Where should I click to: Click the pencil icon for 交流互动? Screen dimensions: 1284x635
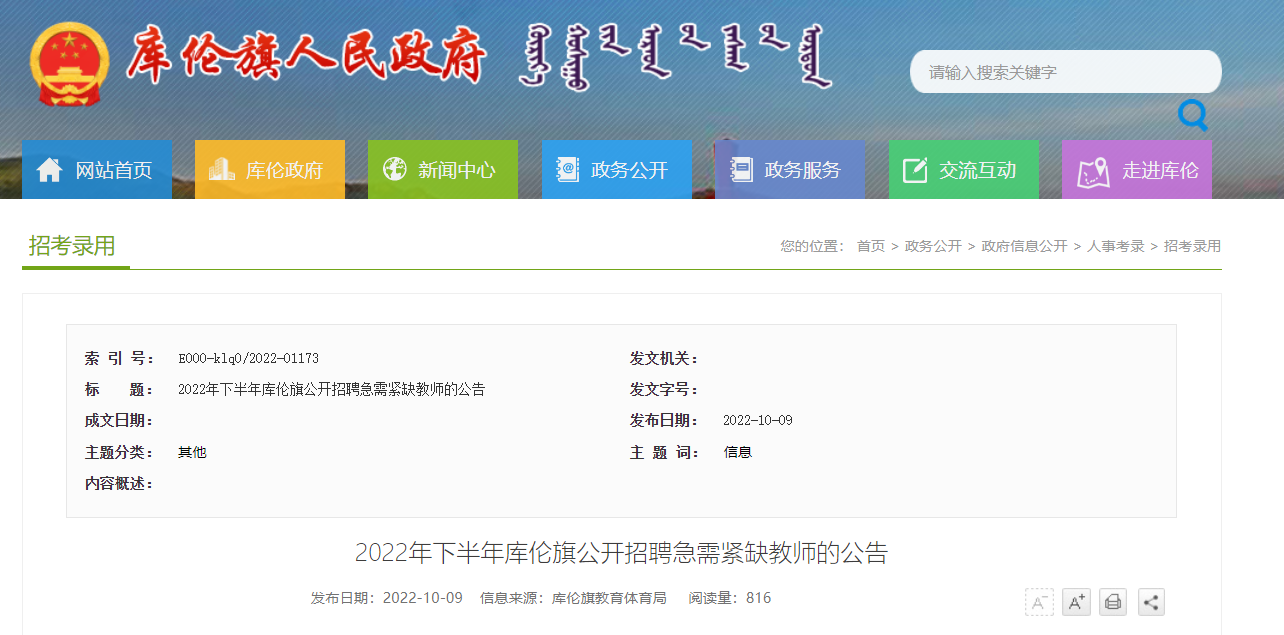pos(915,170)
